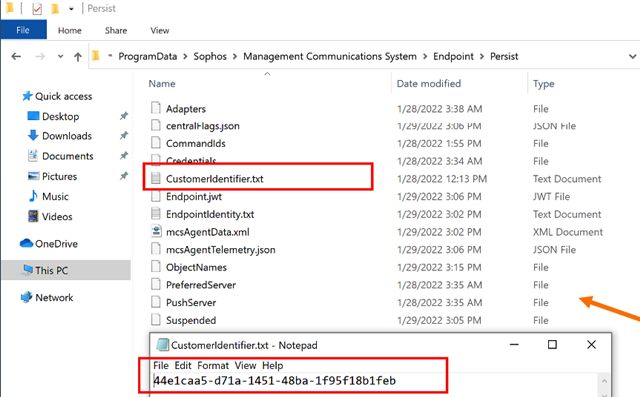
Task: Select This PC in navigation pane
Action: [x=51, y=271]
